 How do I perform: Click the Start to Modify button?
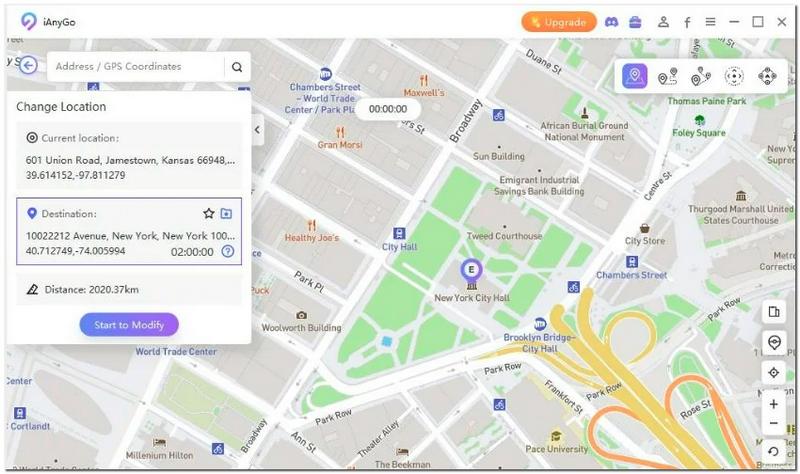click(129, 325)
